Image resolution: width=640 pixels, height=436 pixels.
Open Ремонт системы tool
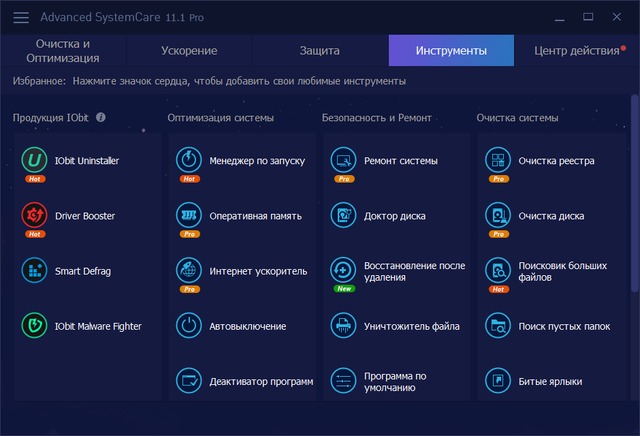[x=398, y=160]
